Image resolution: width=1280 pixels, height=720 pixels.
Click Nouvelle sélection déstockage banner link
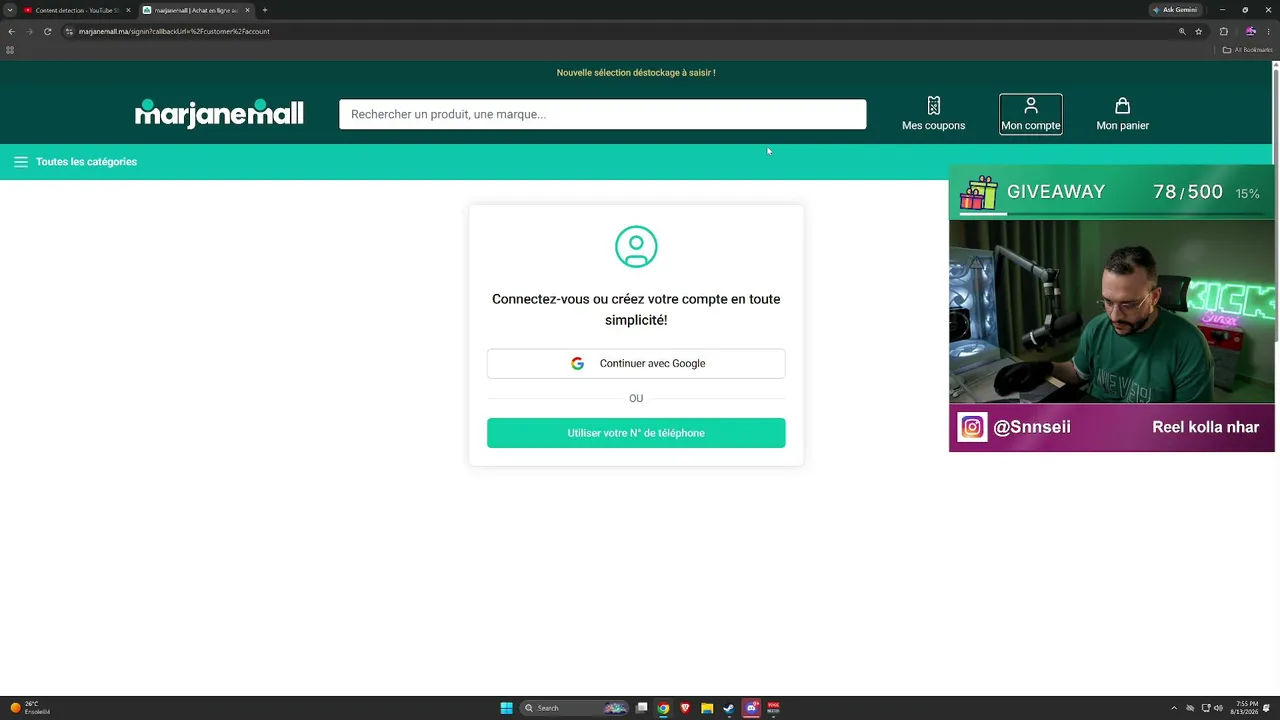[x=636, y=73]
